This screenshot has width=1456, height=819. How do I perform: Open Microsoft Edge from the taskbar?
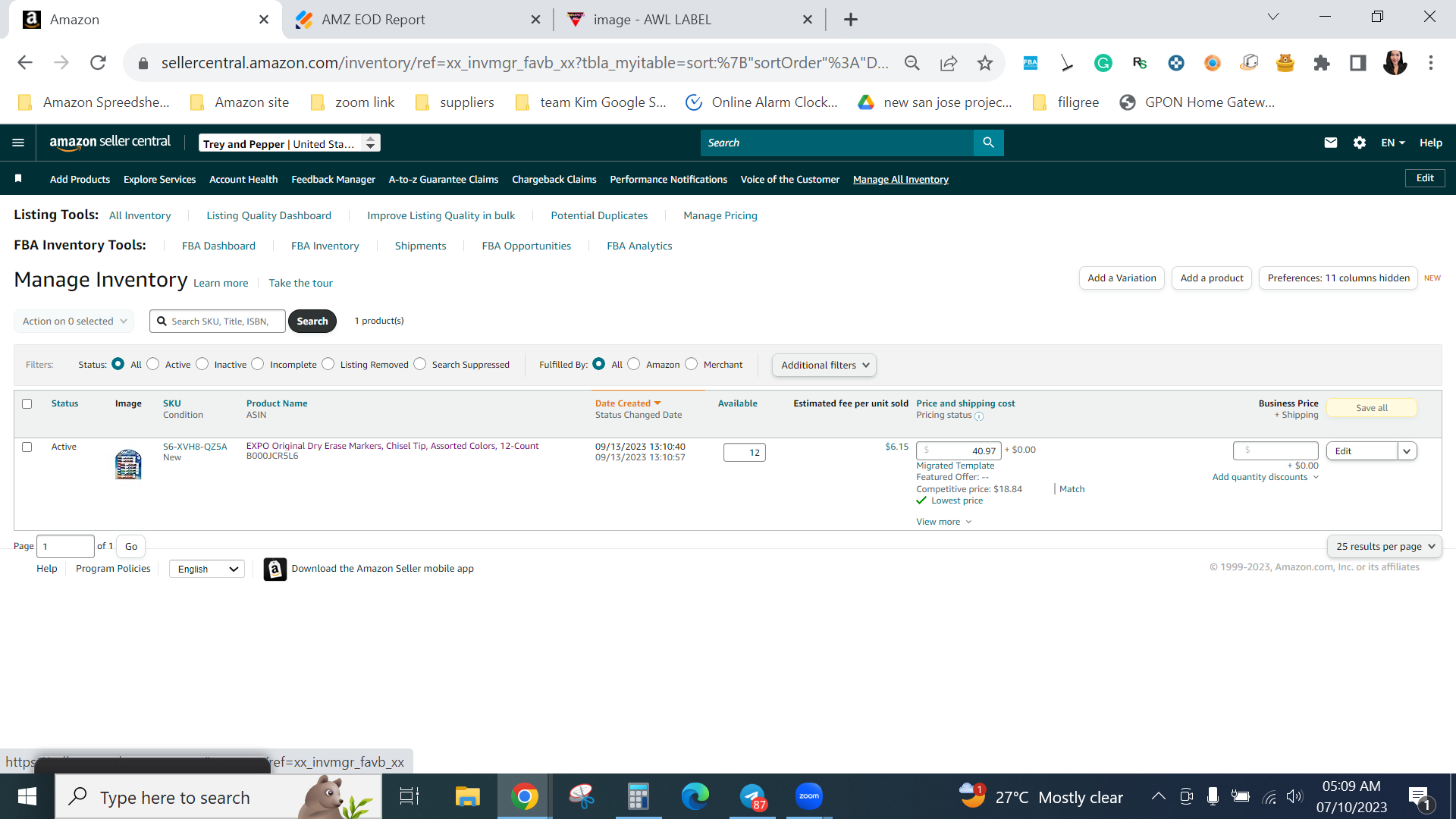click(x=695, y=796)
